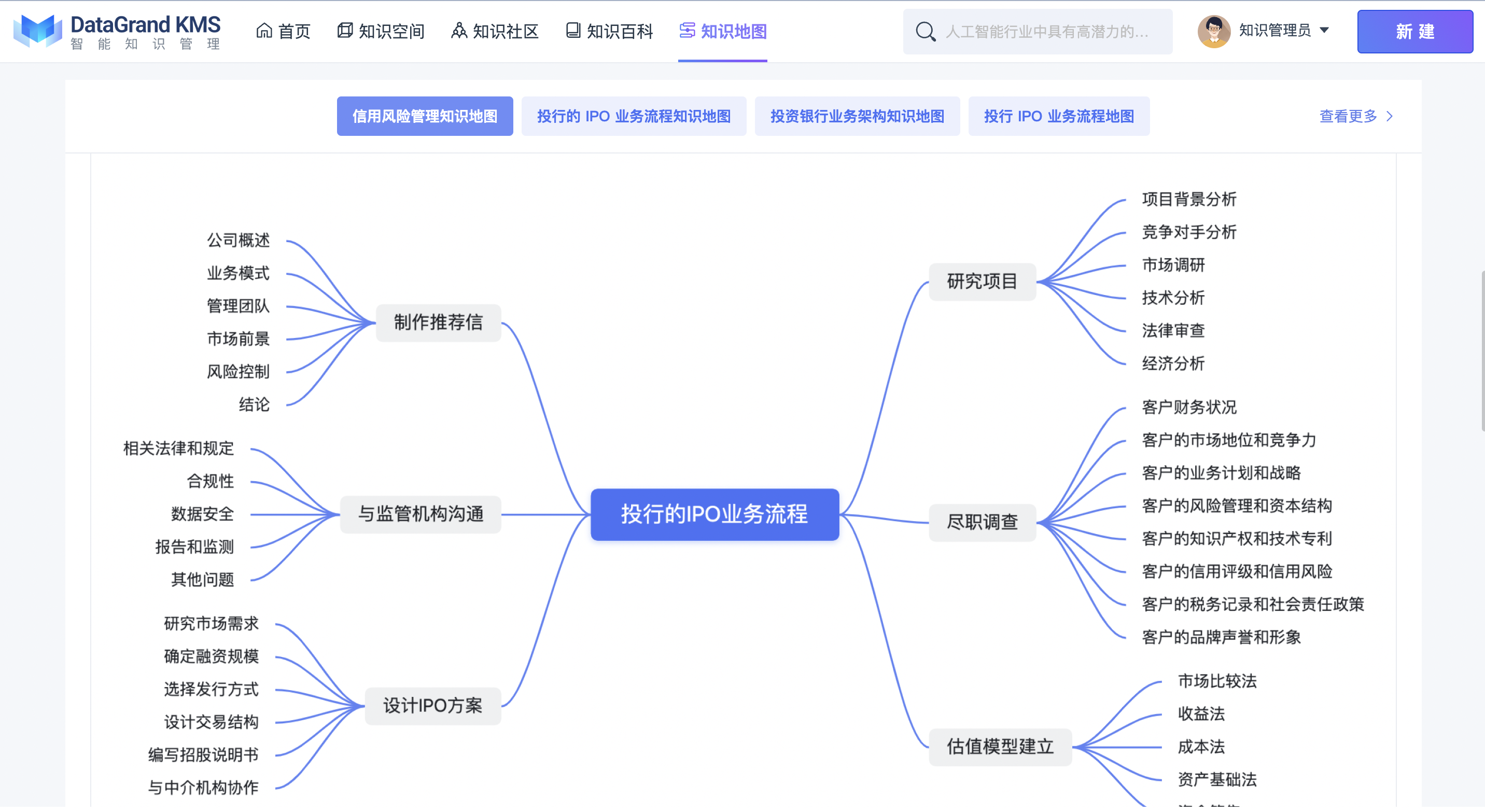Click the home icon beside 首页

pos(264,31)
